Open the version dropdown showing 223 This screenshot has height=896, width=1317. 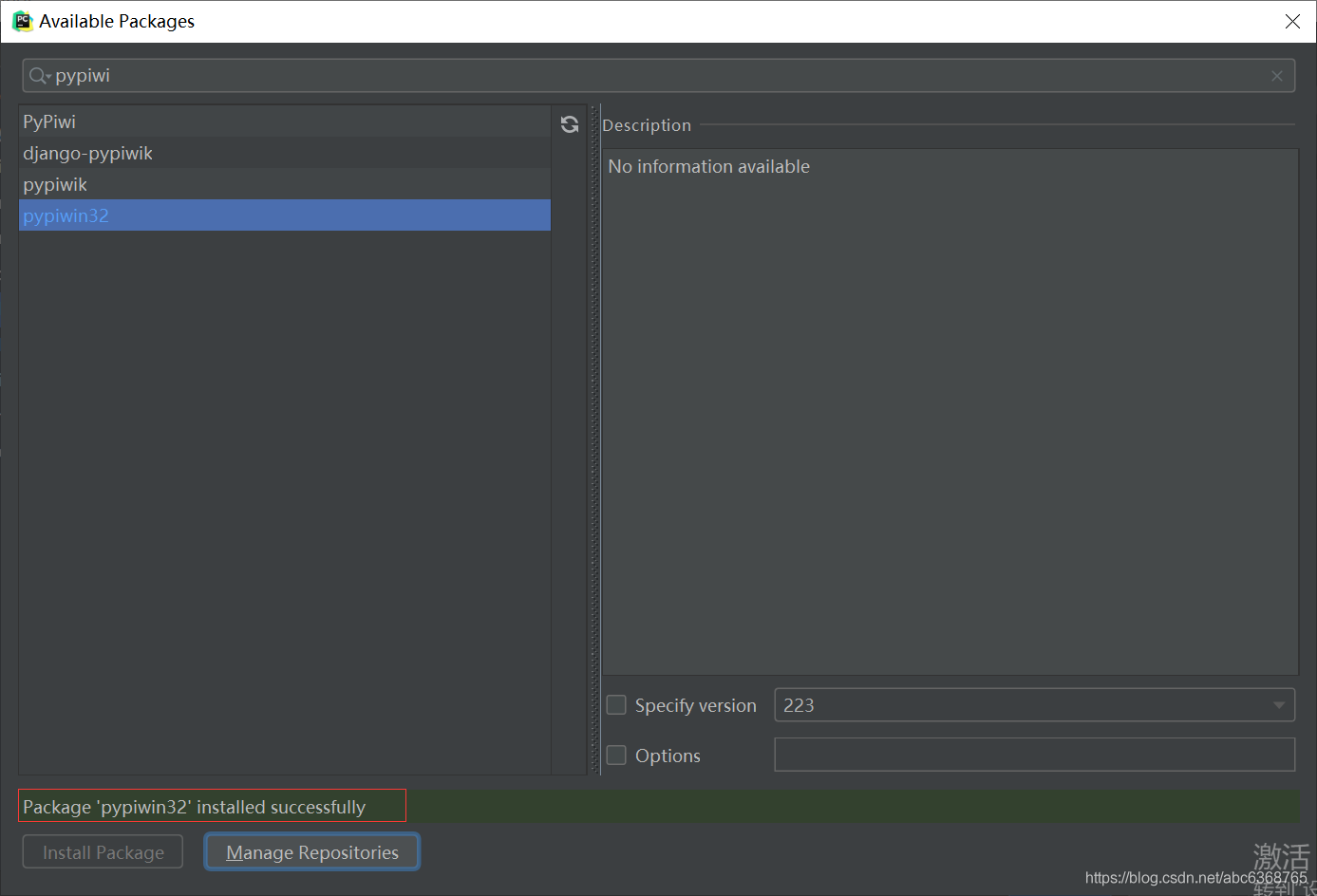click(x=1278, y=705)
